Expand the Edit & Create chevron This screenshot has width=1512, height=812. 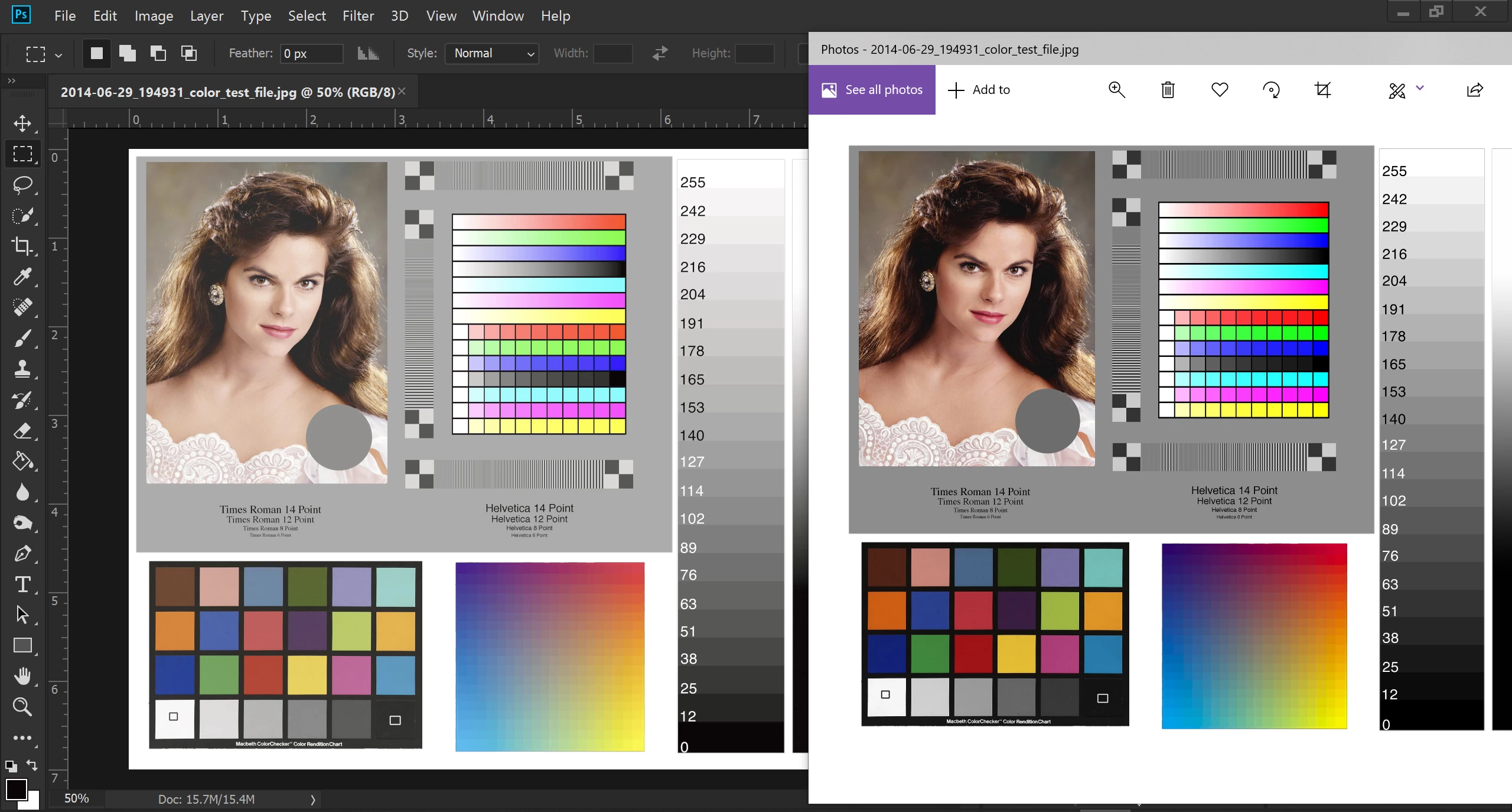1420,88
